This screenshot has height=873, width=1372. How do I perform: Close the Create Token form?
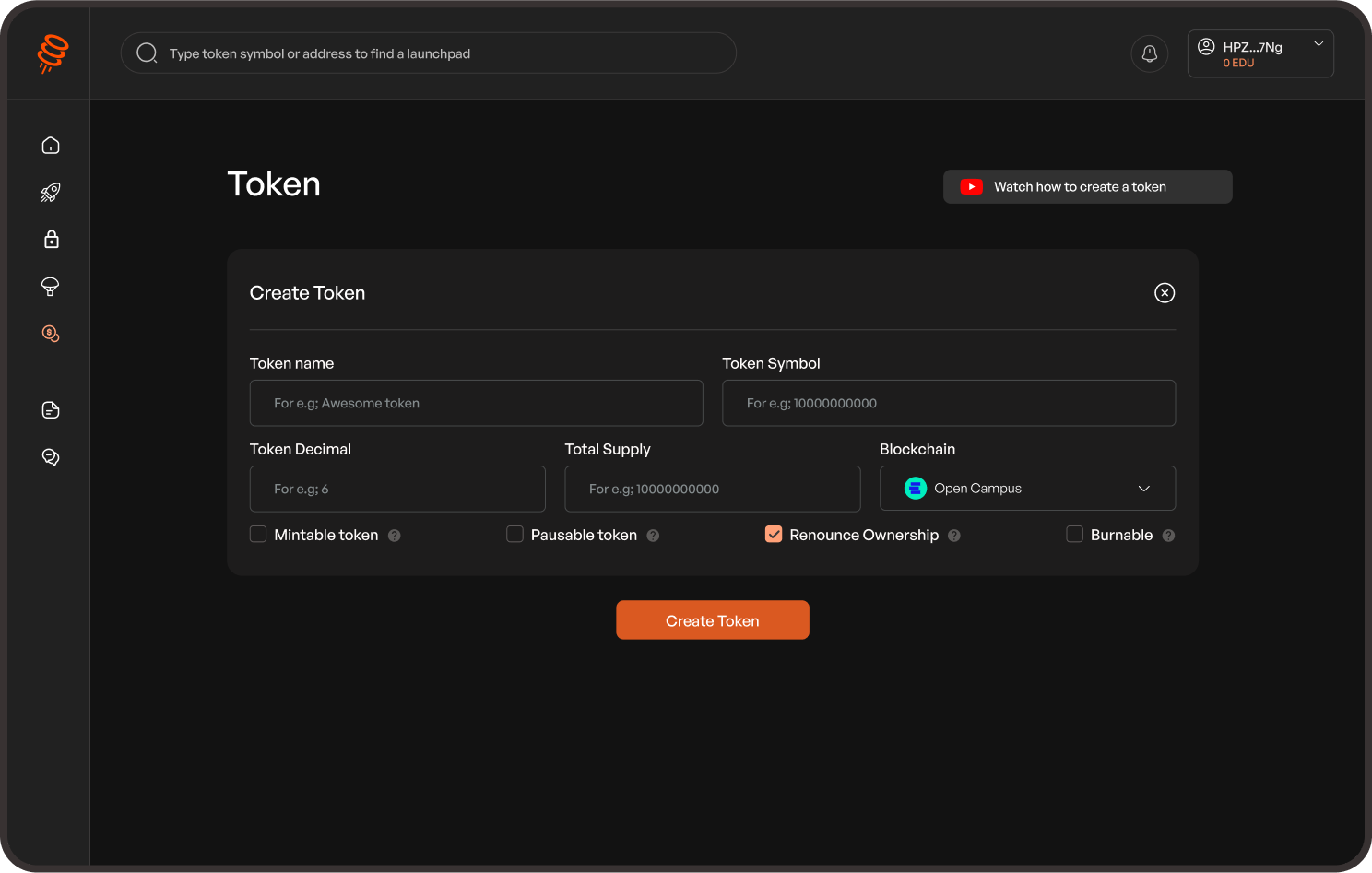click(x=1165, y=292)
